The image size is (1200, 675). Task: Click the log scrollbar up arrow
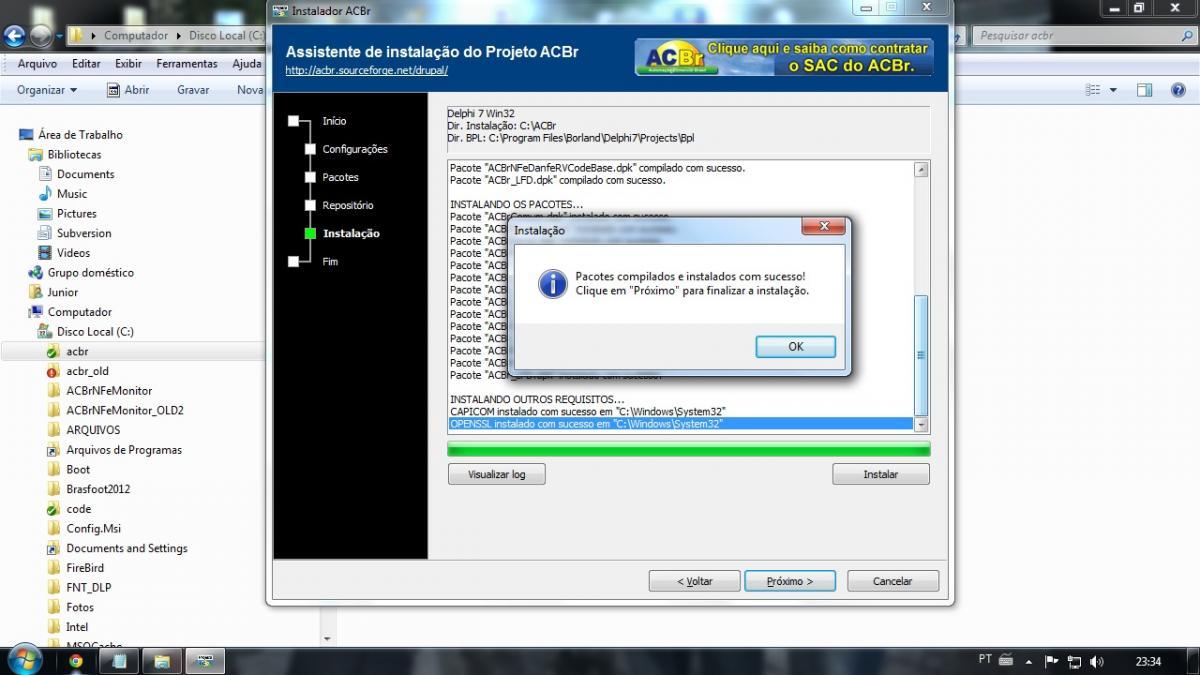(x=921, y=169)
